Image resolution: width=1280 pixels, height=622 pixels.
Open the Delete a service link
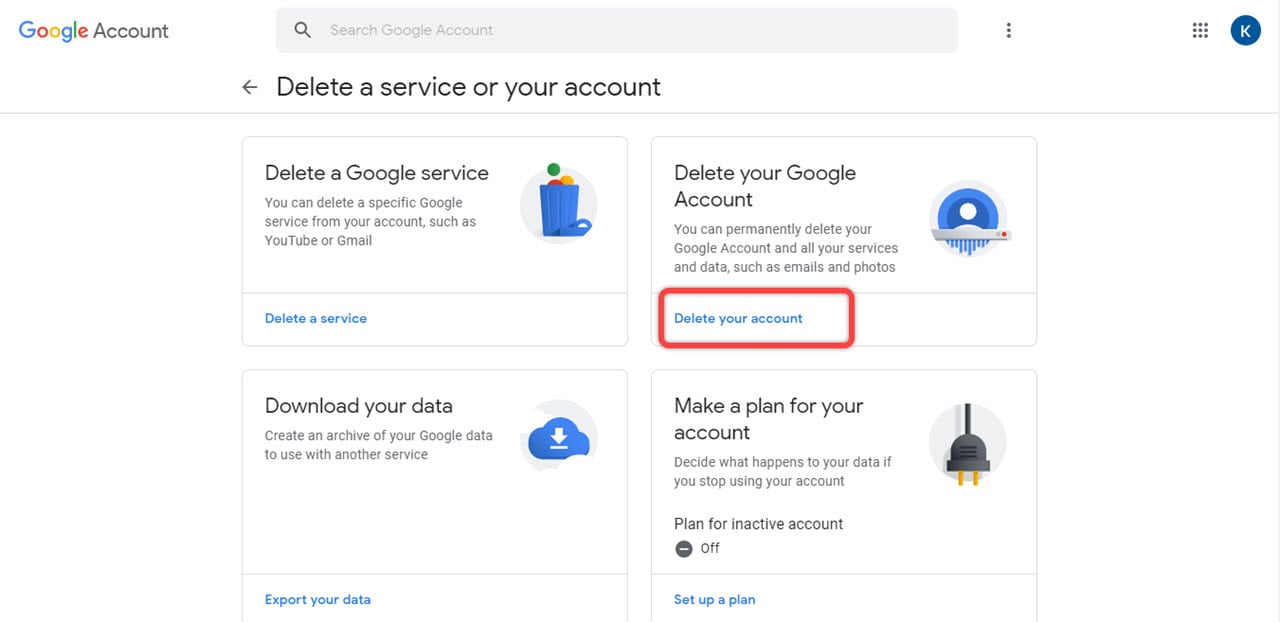[x=316, y=318]
